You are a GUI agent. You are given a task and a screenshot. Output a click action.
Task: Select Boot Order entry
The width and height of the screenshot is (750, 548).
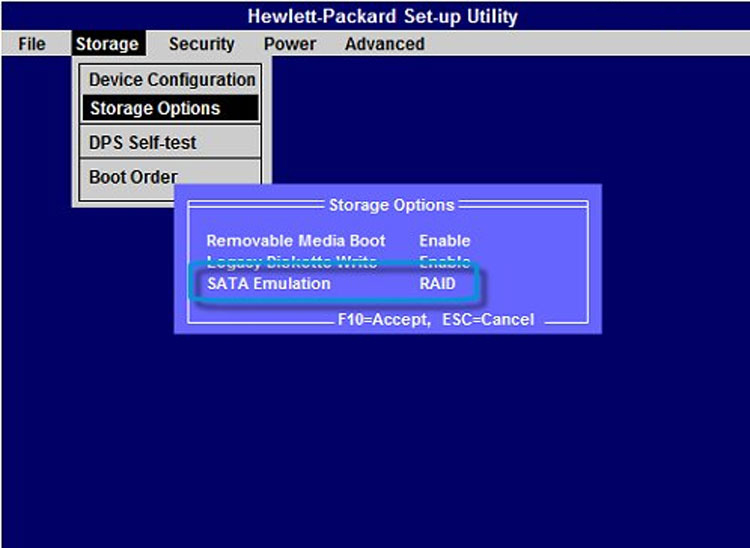(x=133, y=177)
